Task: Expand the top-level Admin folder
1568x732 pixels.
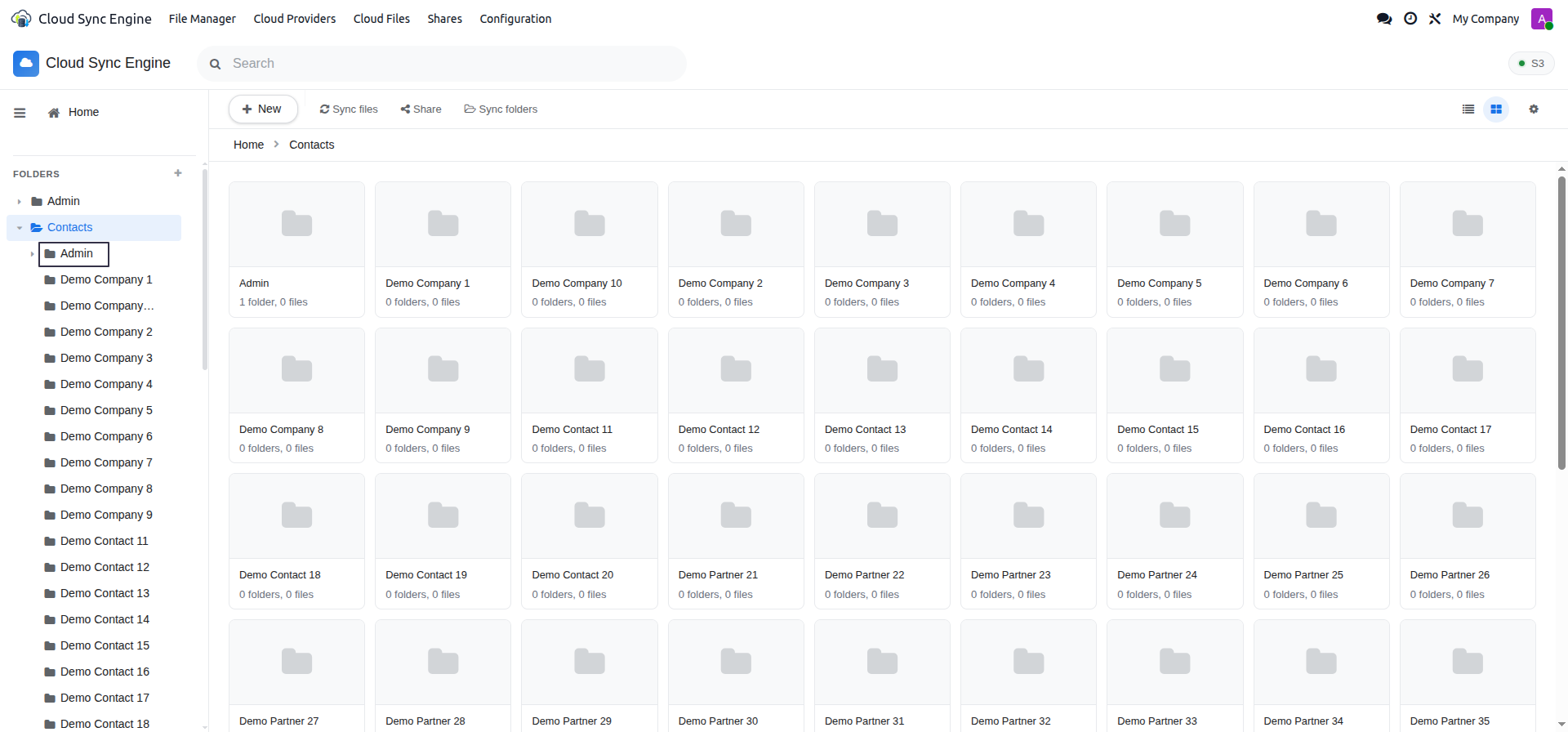Action: pos(20,202)
